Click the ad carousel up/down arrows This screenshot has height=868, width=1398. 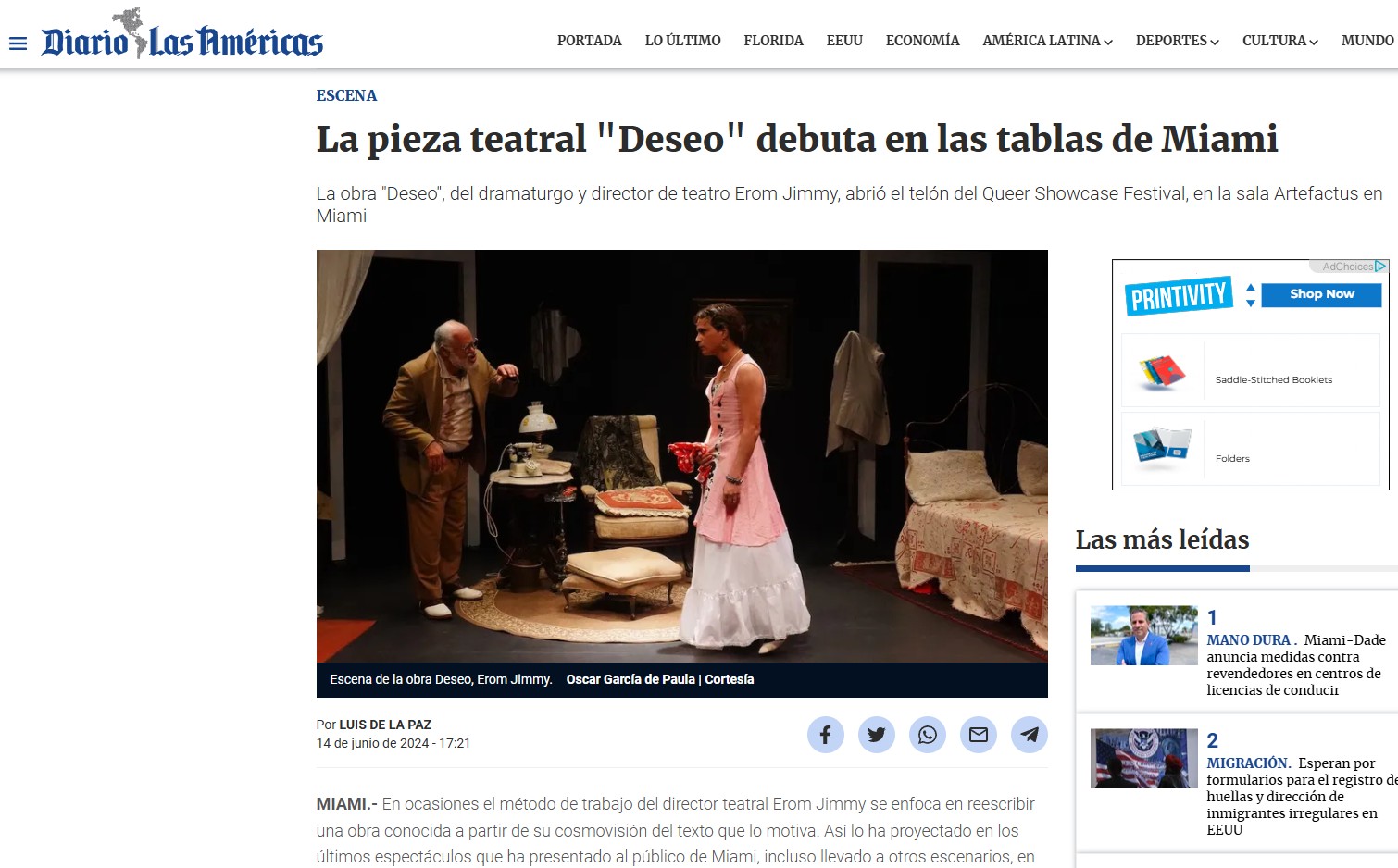pyautogui.click(x=1251, y=295)
